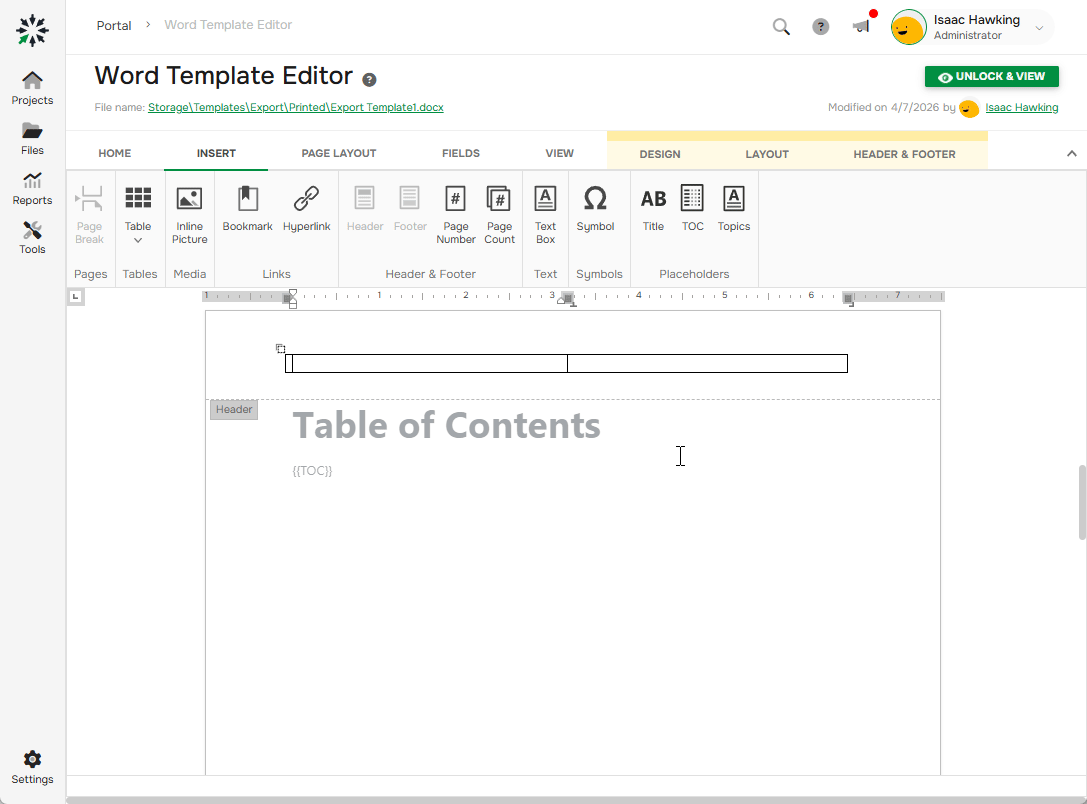Click the UNLOCK & VIEW button
1087x804 pixels.
991,76
